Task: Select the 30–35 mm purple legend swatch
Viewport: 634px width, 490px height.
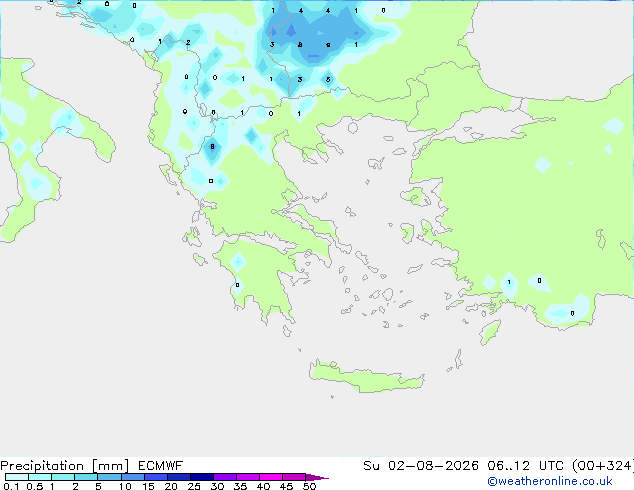Action: coord(225,477)
